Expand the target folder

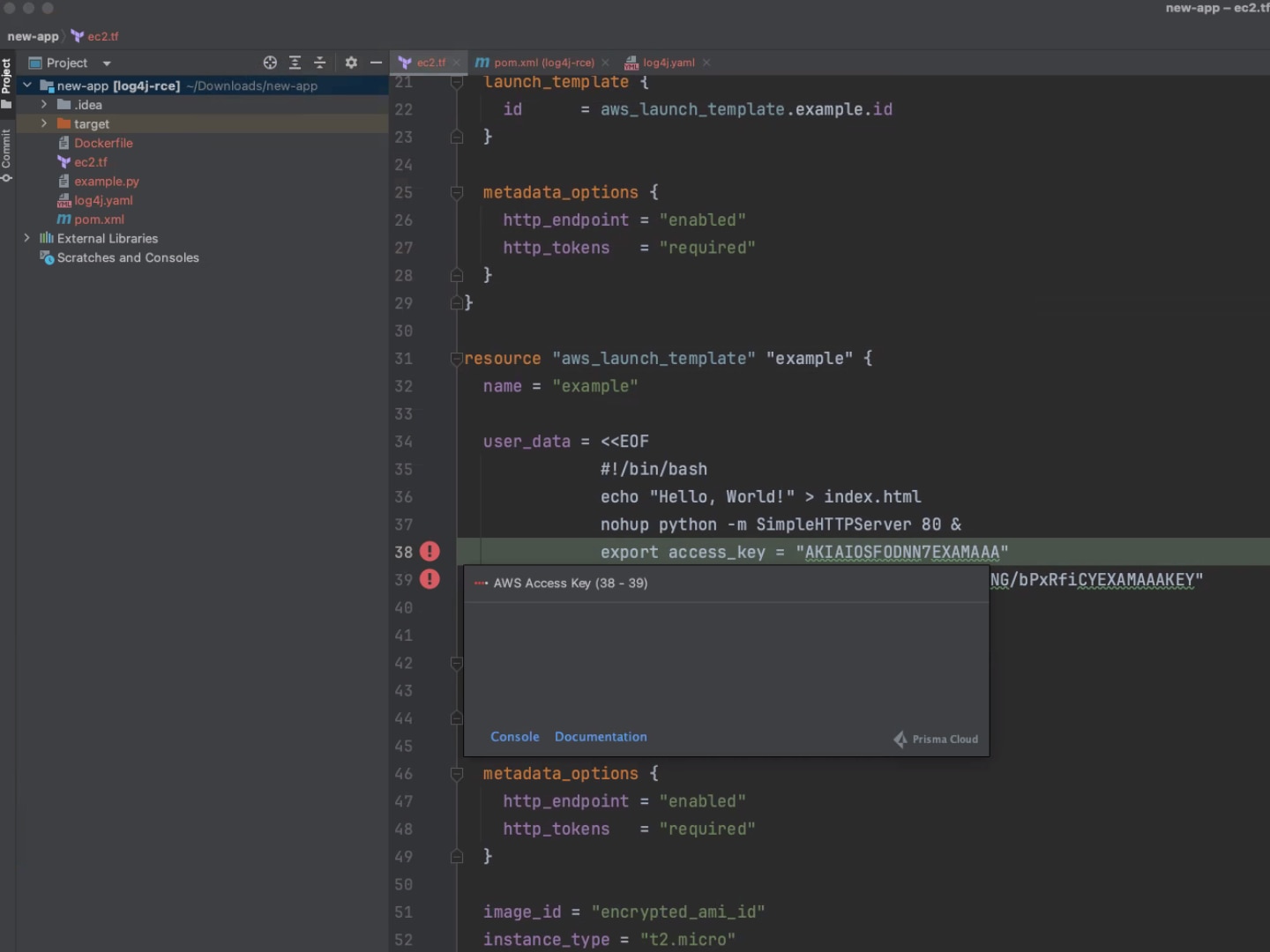coord(44,123)
